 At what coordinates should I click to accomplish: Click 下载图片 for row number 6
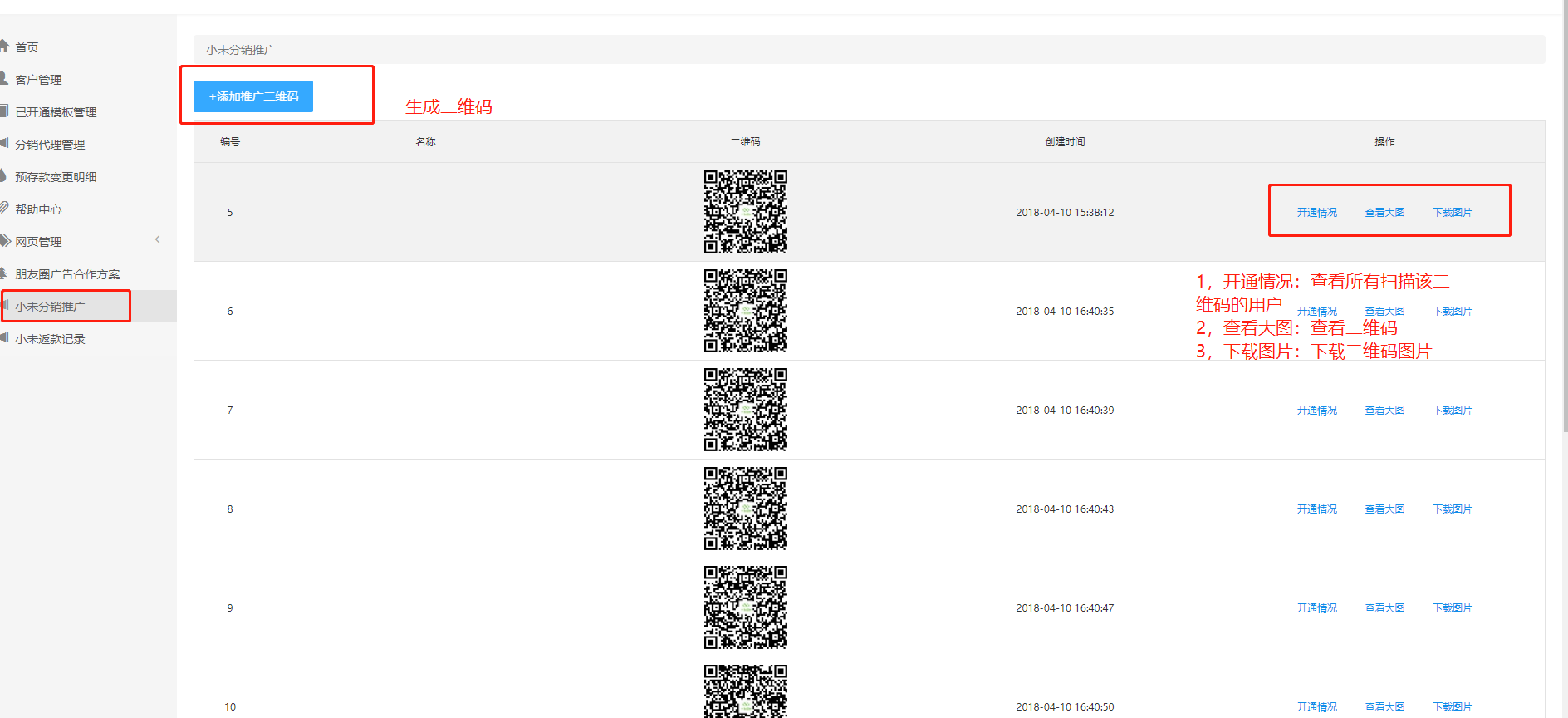tap(1452, 312)
